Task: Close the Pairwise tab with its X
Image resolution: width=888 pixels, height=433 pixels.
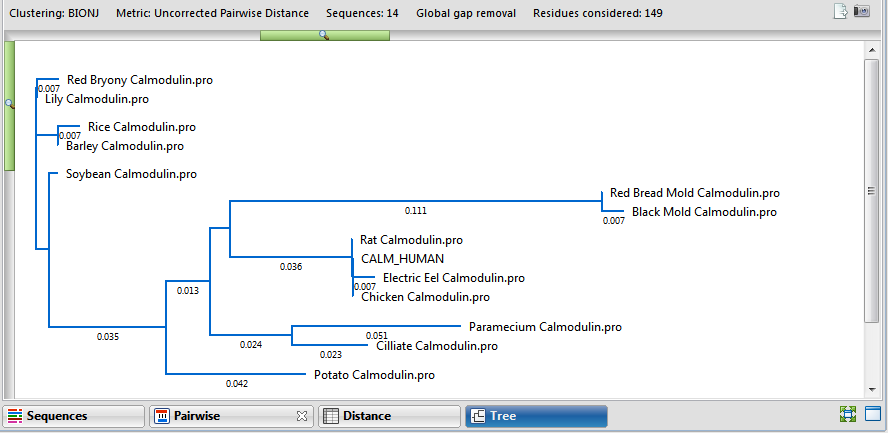Action: coord(302,417)
